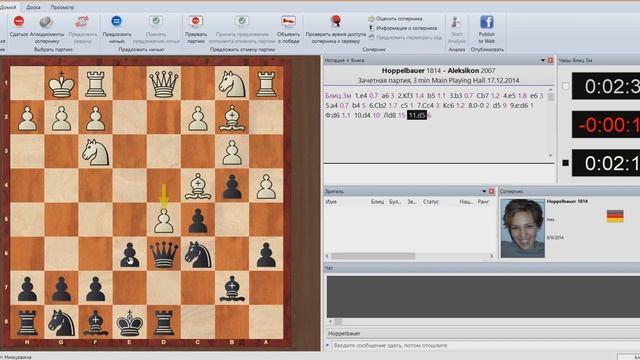Click the spectators scrollbar left arrow
The image size is (640, 360).
coord(327,256)
